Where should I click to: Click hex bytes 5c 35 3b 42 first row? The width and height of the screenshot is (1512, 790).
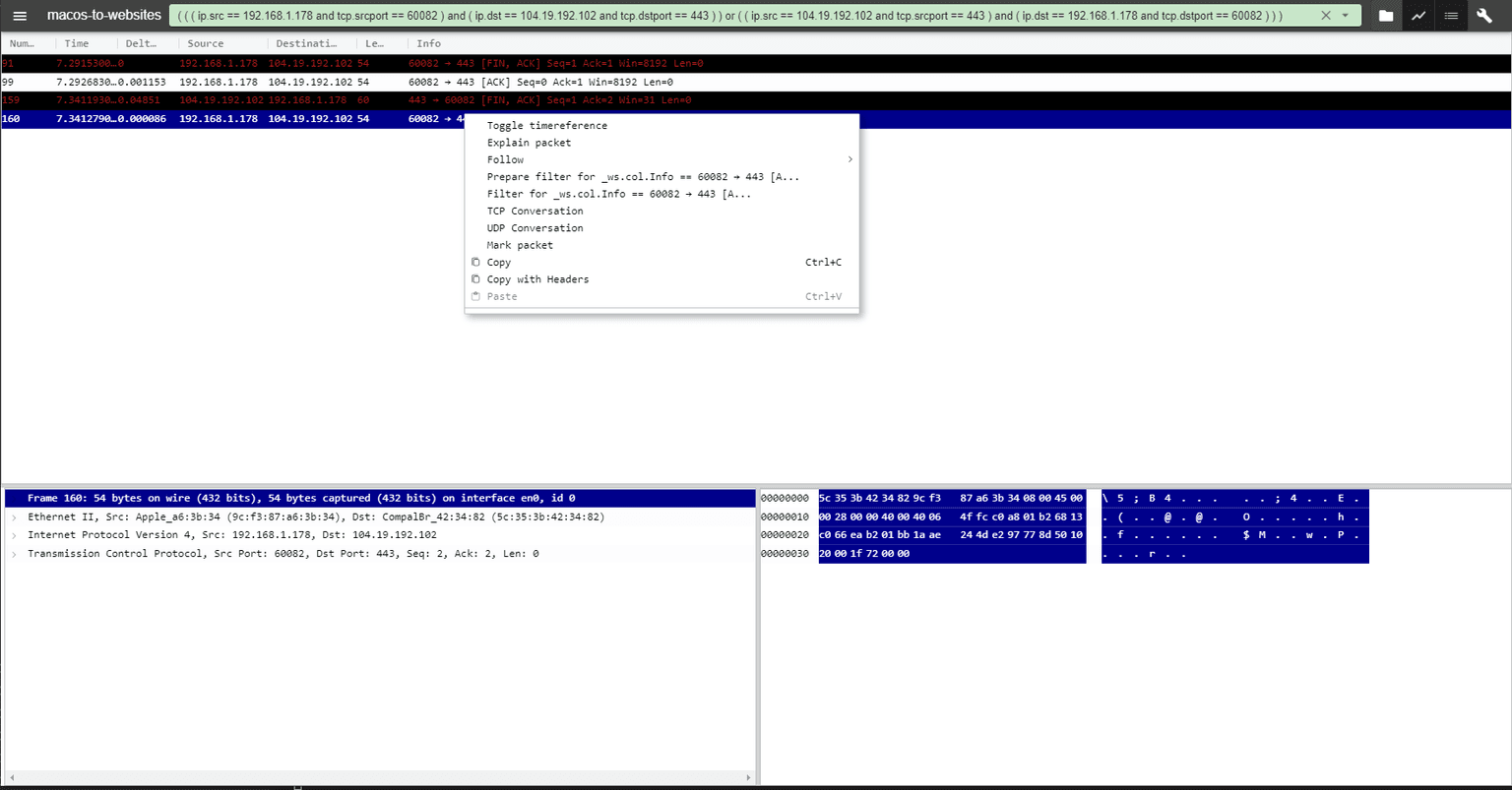952,498
